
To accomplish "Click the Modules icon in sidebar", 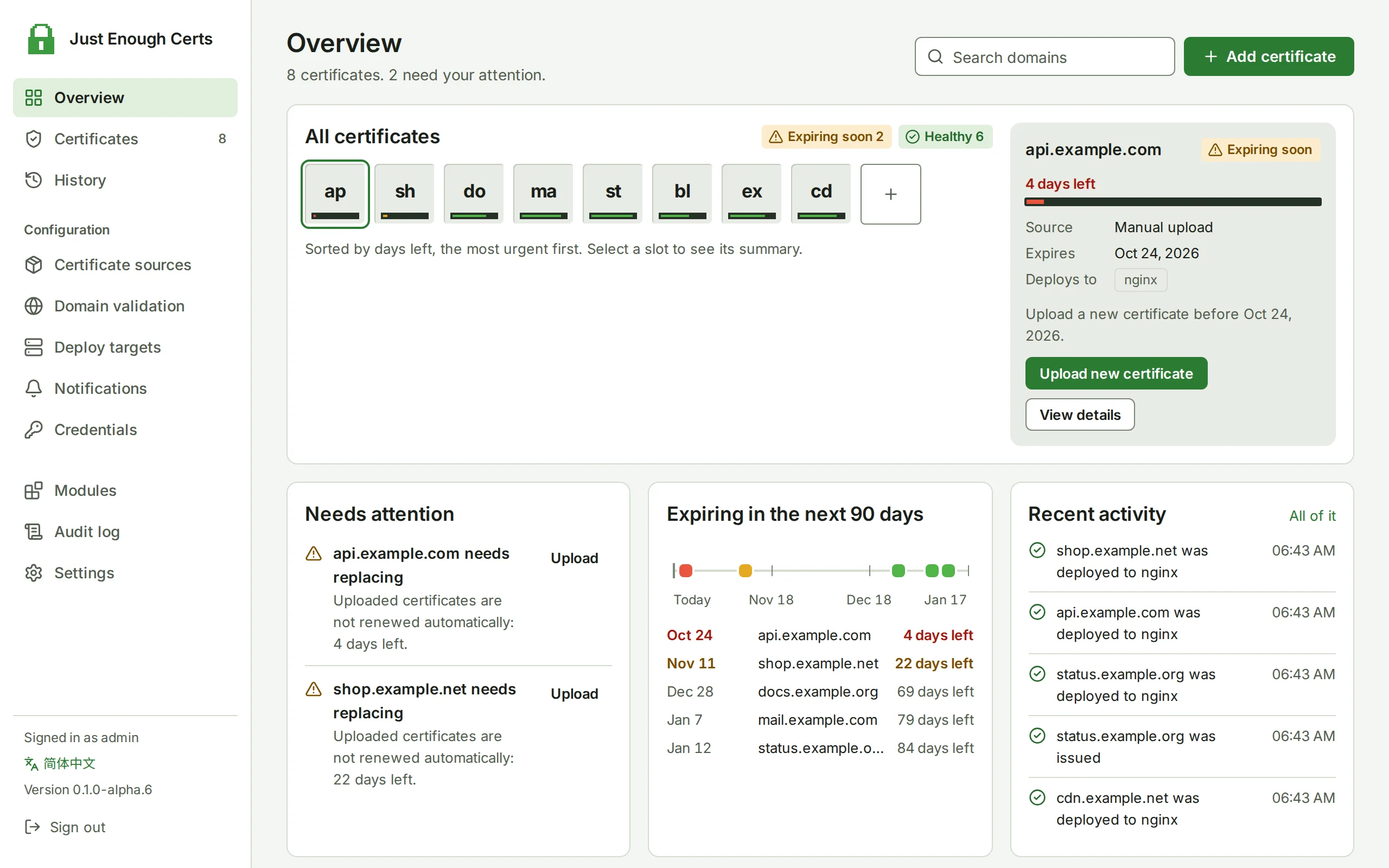I will click(x=33, y=490).
